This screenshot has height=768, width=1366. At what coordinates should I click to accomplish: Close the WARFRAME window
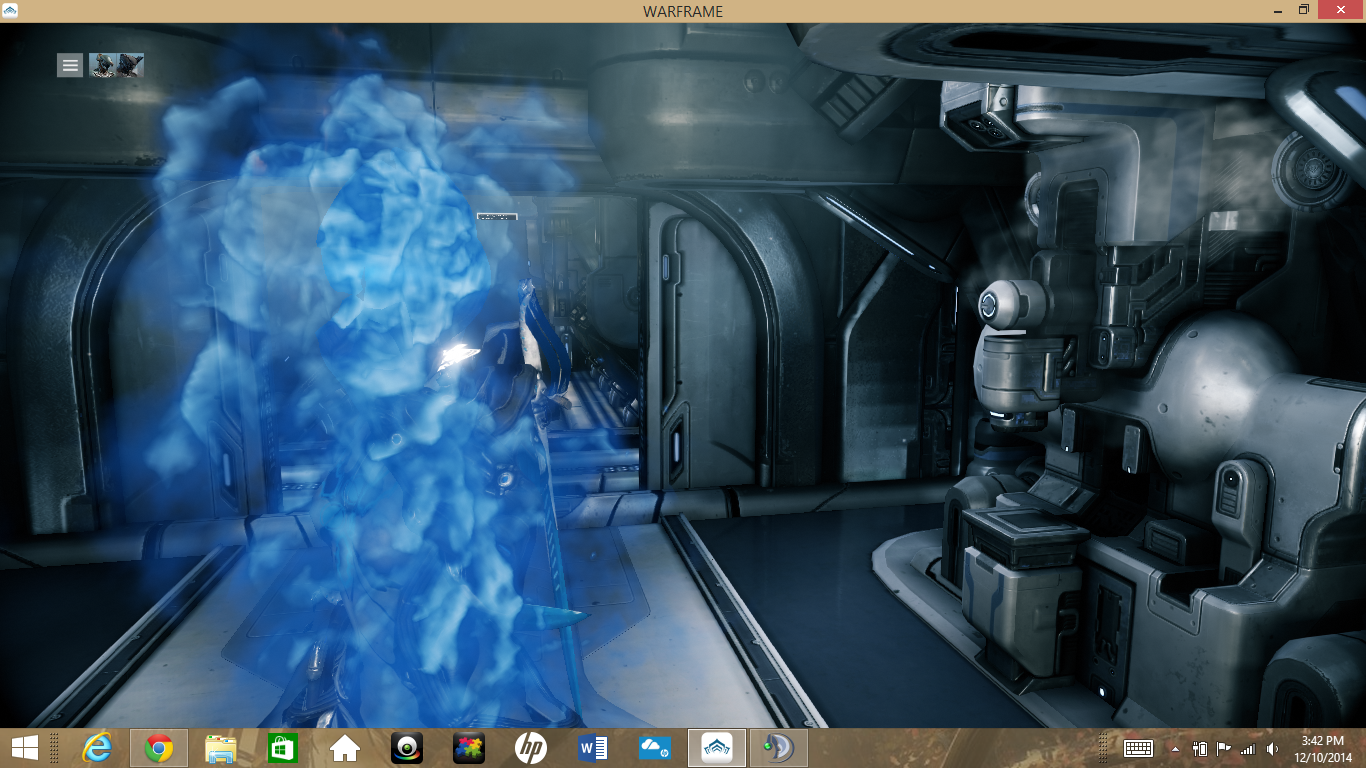click(x=1340, y=10)
